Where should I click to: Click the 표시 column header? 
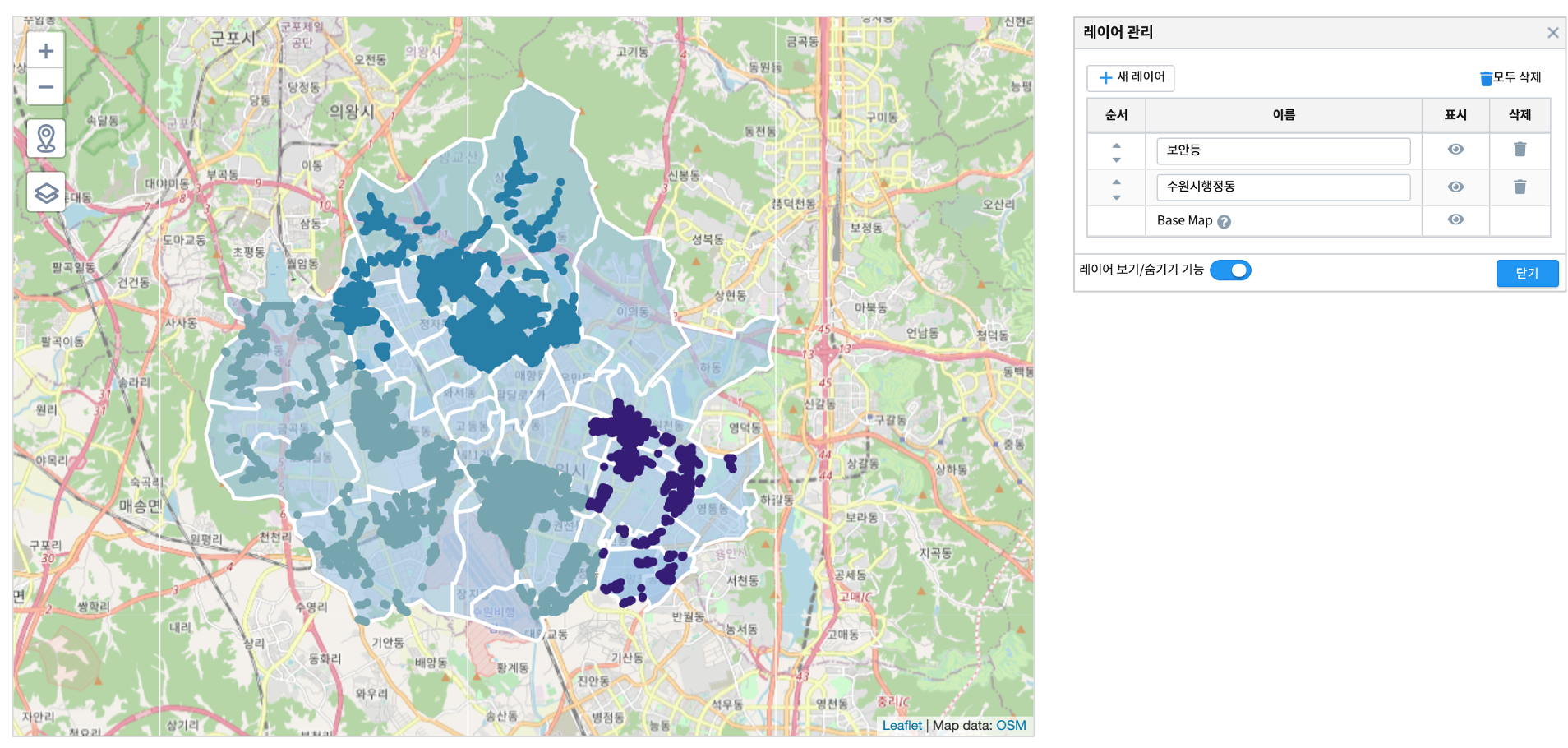(1455, 115)
